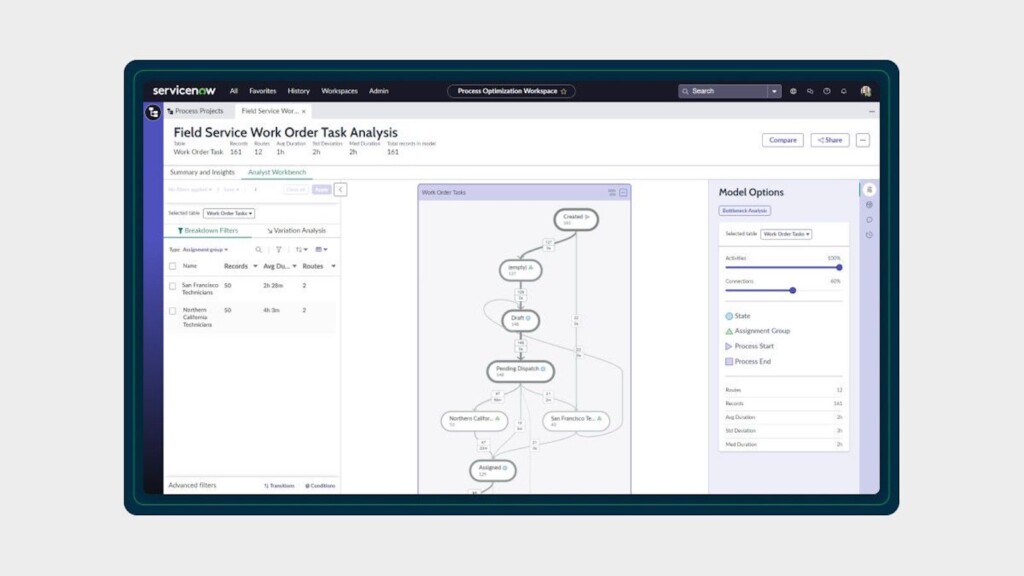This screenshot has height=576, width=1024.
Task: Open the notifications bell icon
Action: pos(844,91)
